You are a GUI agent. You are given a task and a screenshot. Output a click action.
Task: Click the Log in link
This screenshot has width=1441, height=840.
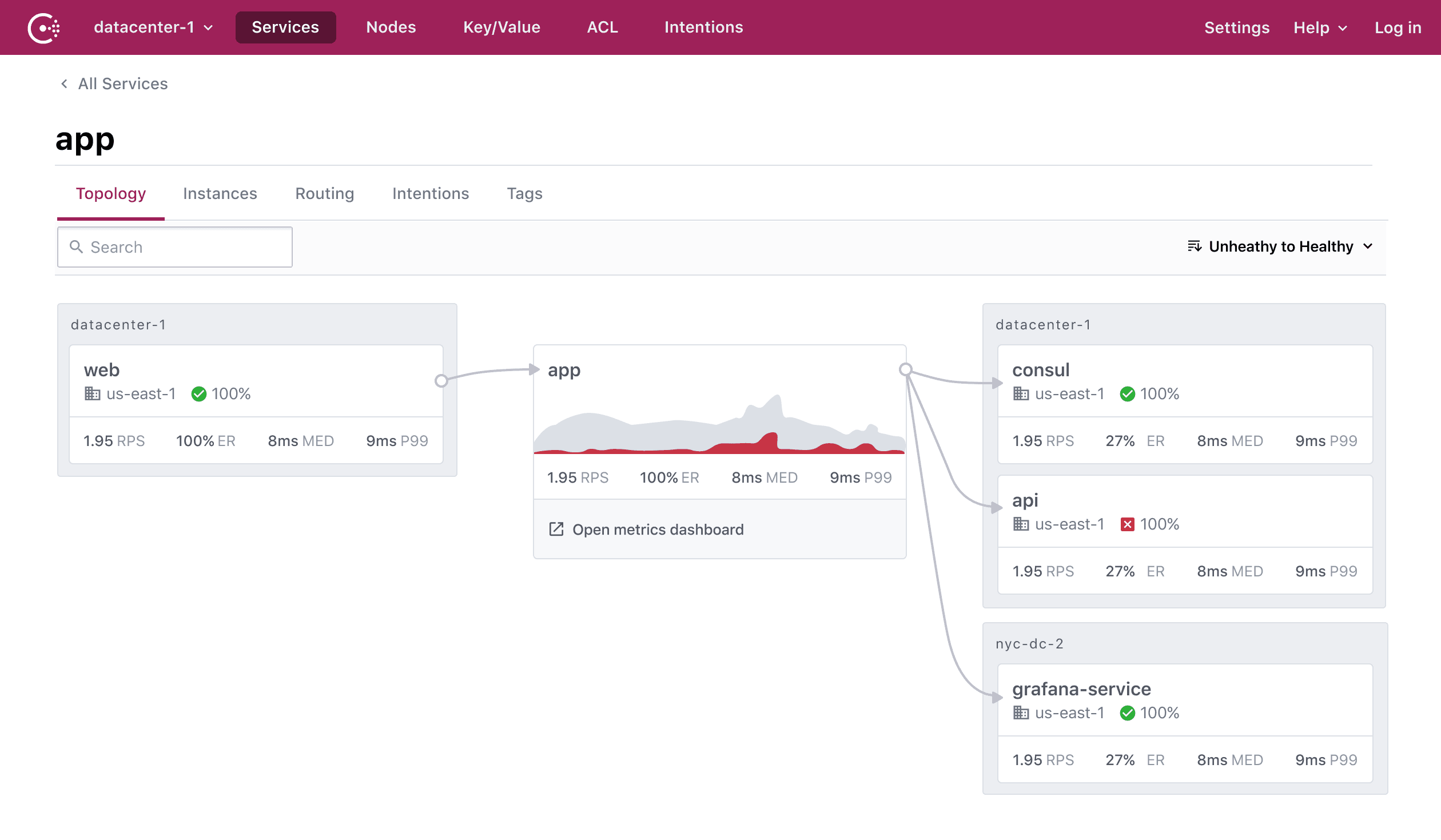(1398, 27)
